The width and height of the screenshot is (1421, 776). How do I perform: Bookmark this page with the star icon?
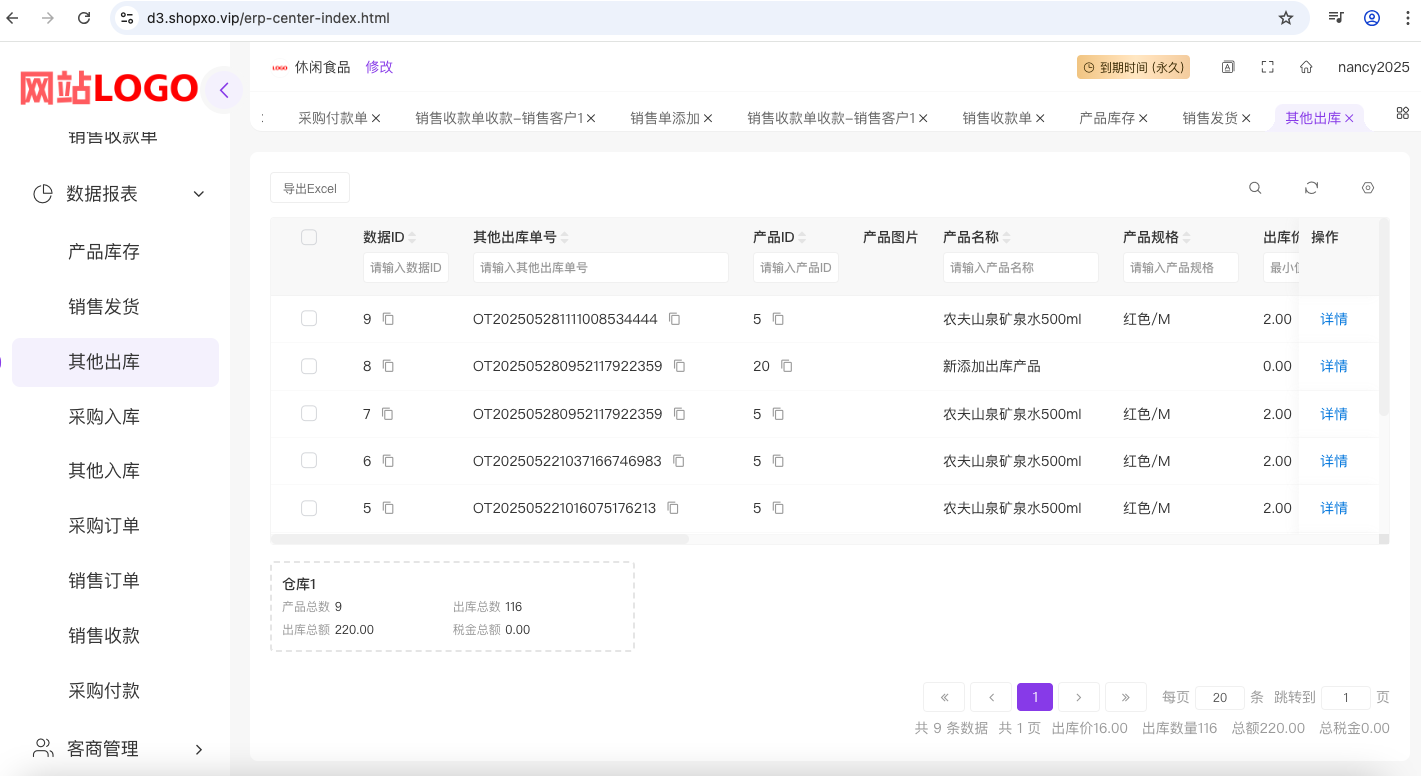1286,18
